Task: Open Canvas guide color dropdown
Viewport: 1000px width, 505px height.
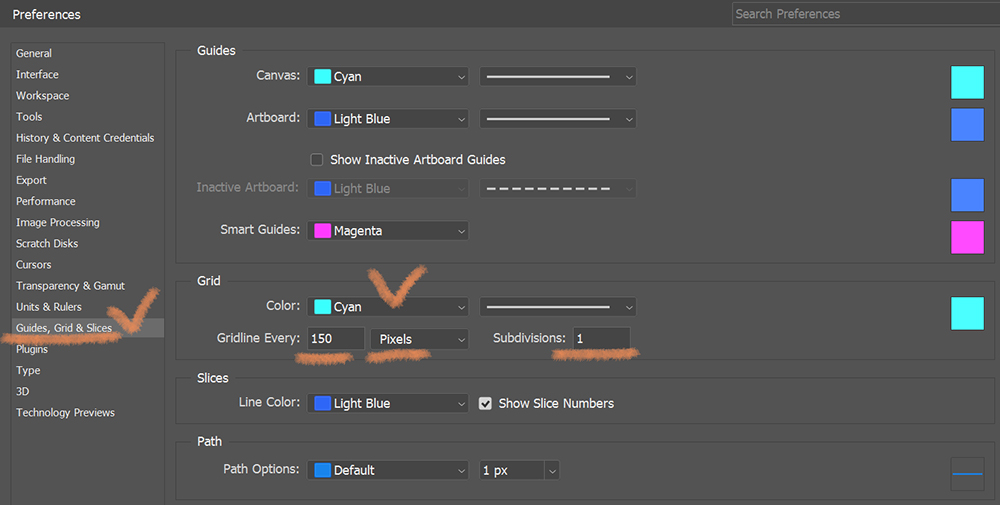Action: [388, 77]
